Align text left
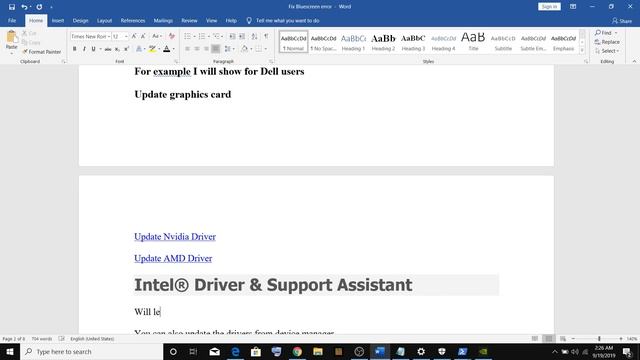 click(187, 49)
